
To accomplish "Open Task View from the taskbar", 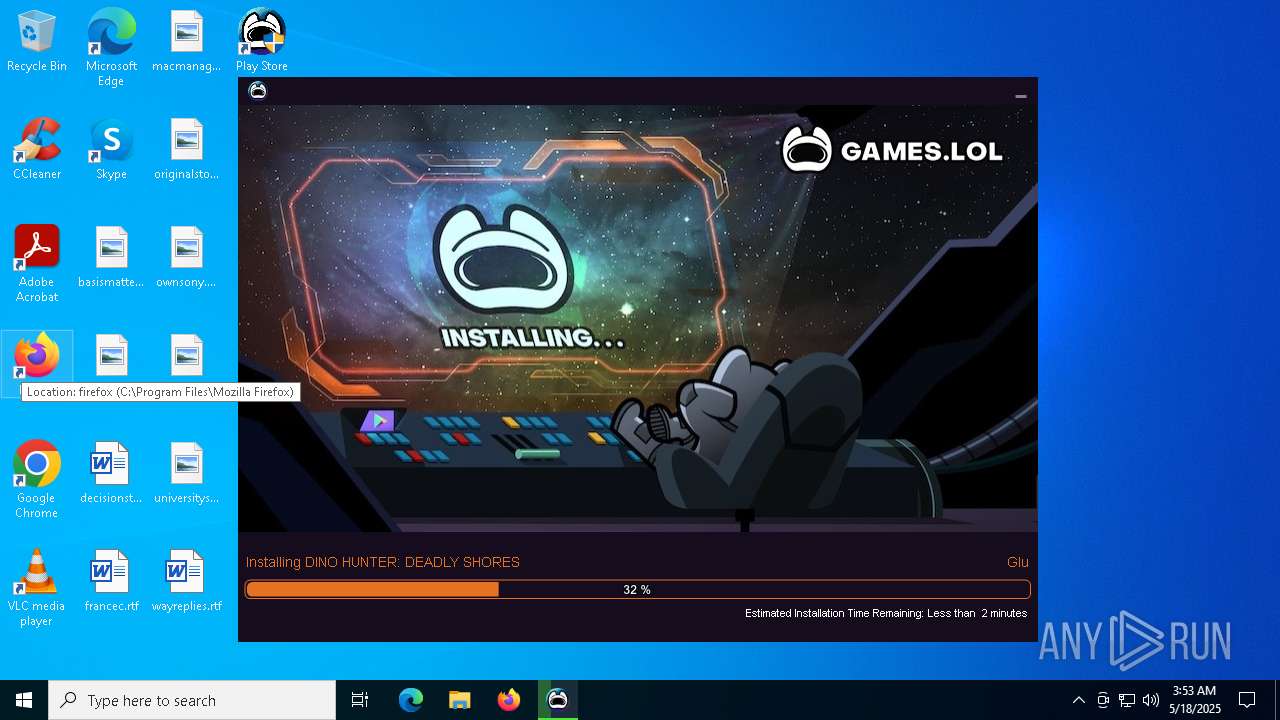I will click(x=360, y=700).
